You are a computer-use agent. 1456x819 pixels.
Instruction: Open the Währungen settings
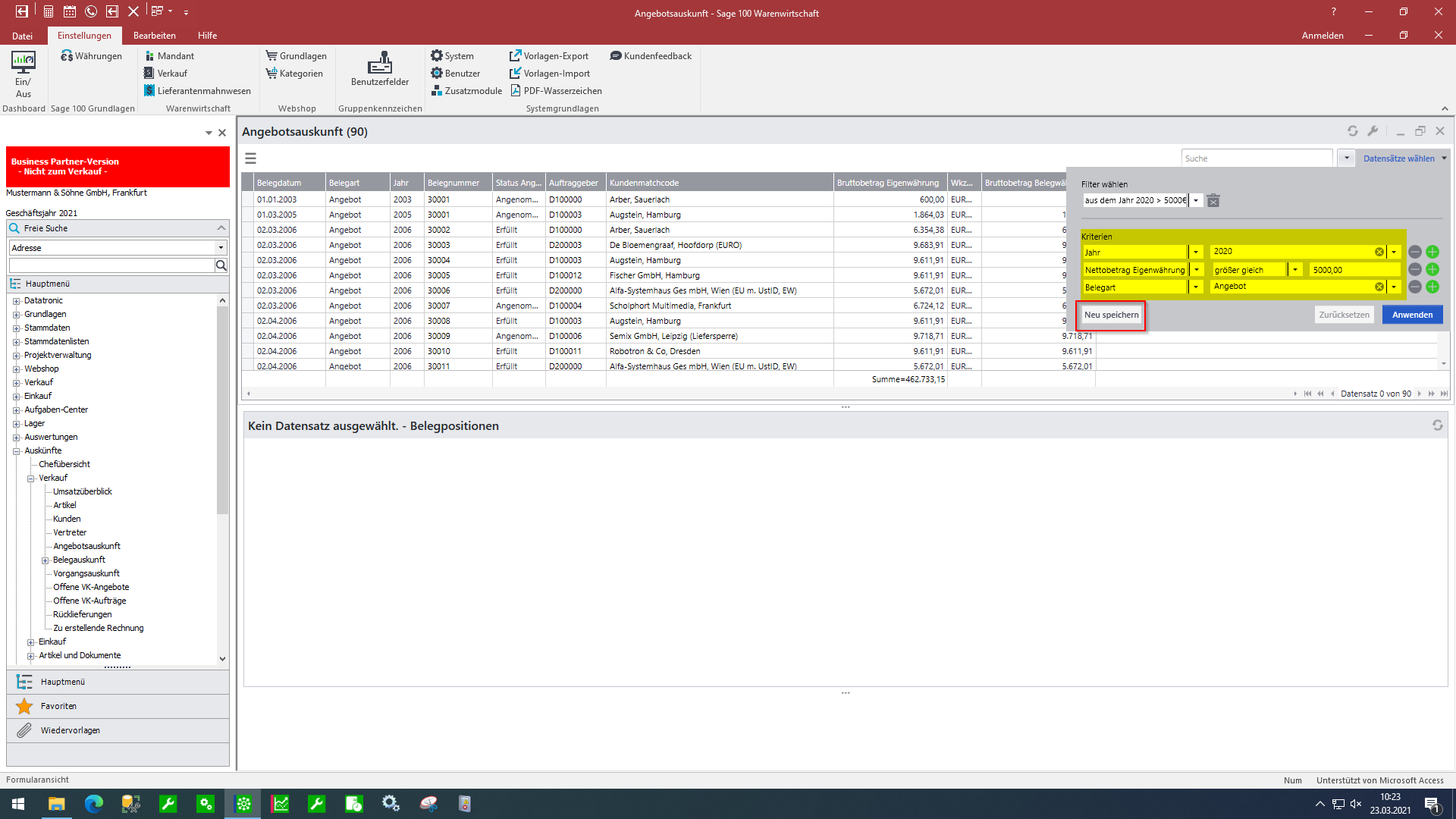pos(91,56)
